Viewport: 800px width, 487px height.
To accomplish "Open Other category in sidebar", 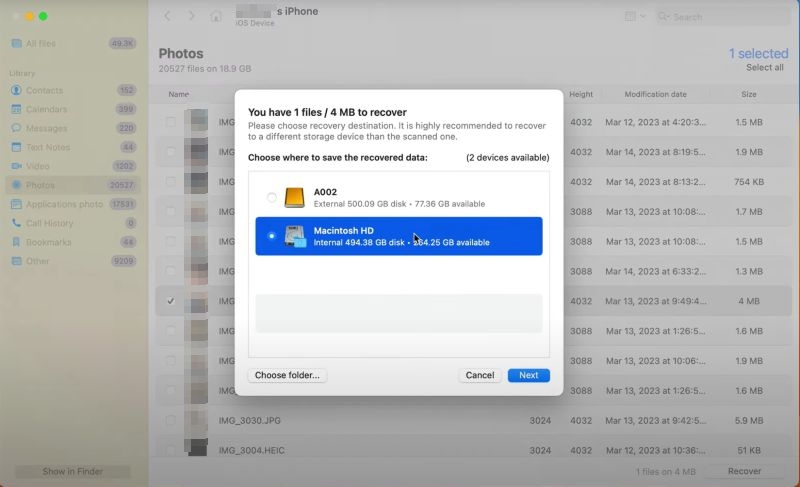I will [x=73, y=261].
